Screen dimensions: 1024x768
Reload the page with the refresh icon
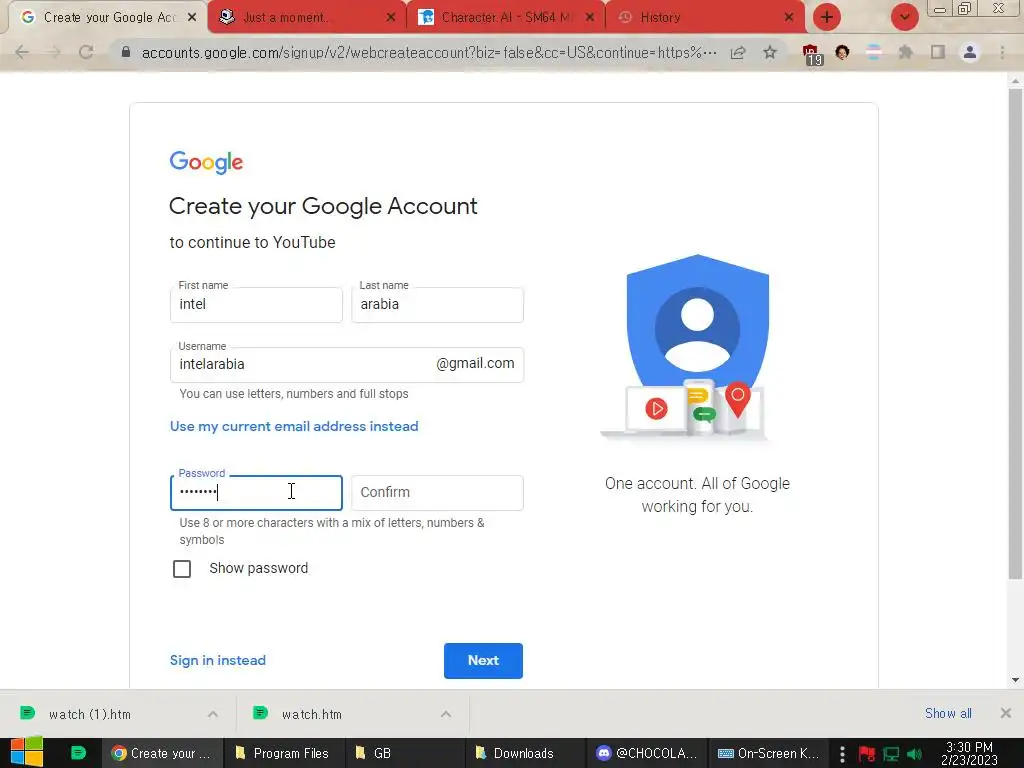coord(86,52)
